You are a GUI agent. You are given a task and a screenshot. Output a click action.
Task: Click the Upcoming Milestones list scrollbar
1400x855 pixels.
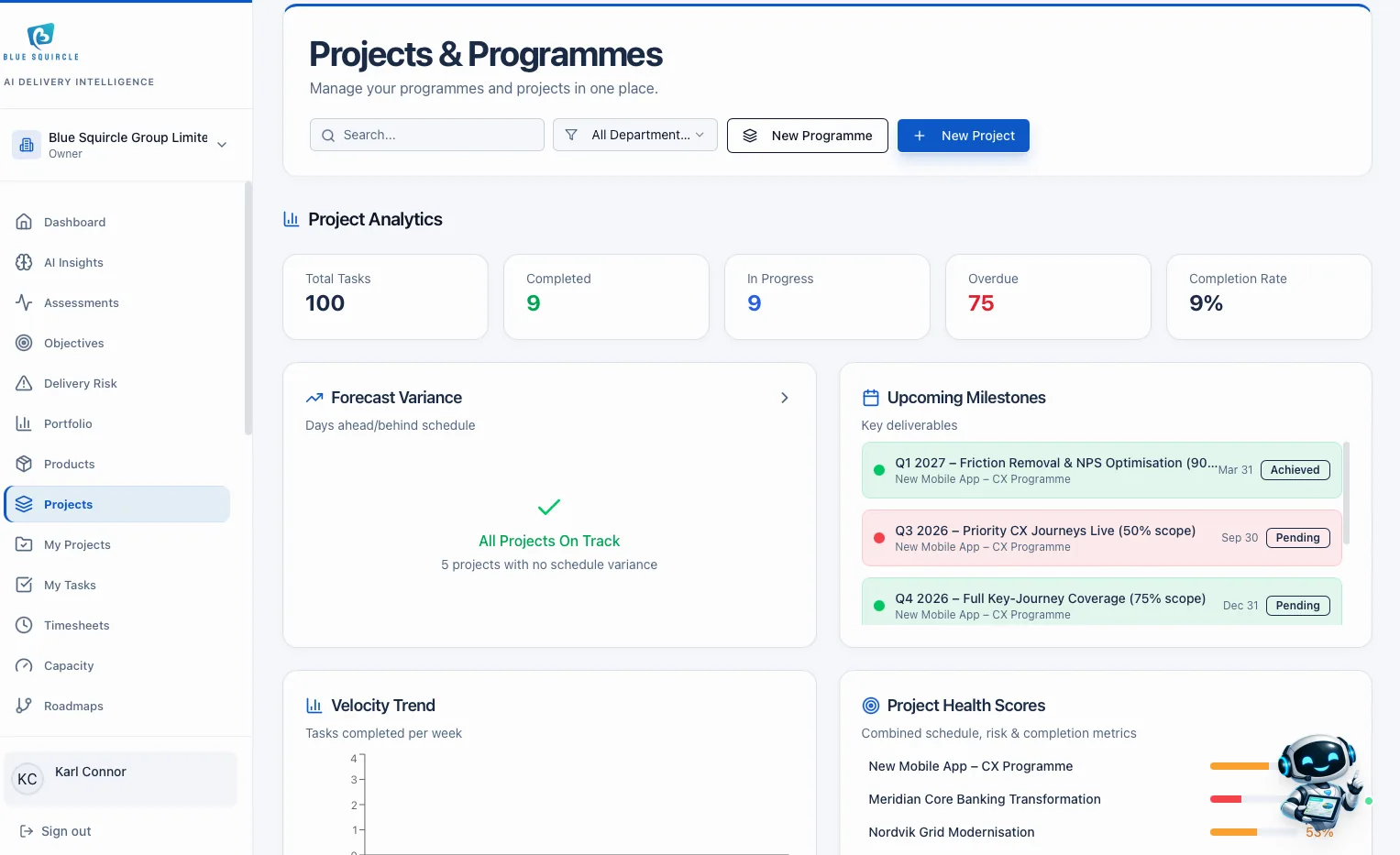(x=1347, y=493)
